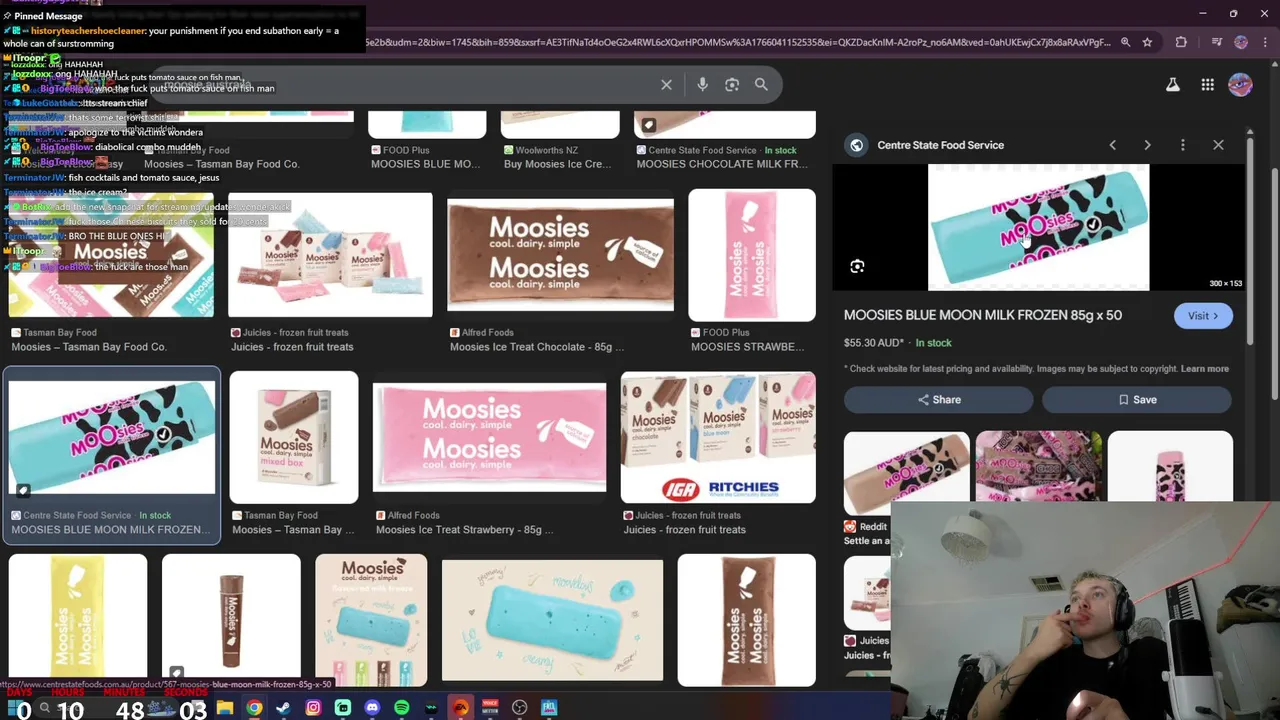Image resolution: width=1280 pixels, height=720 pixels.
Task: Open Discord from taskbar
Action: click(372, 708)
